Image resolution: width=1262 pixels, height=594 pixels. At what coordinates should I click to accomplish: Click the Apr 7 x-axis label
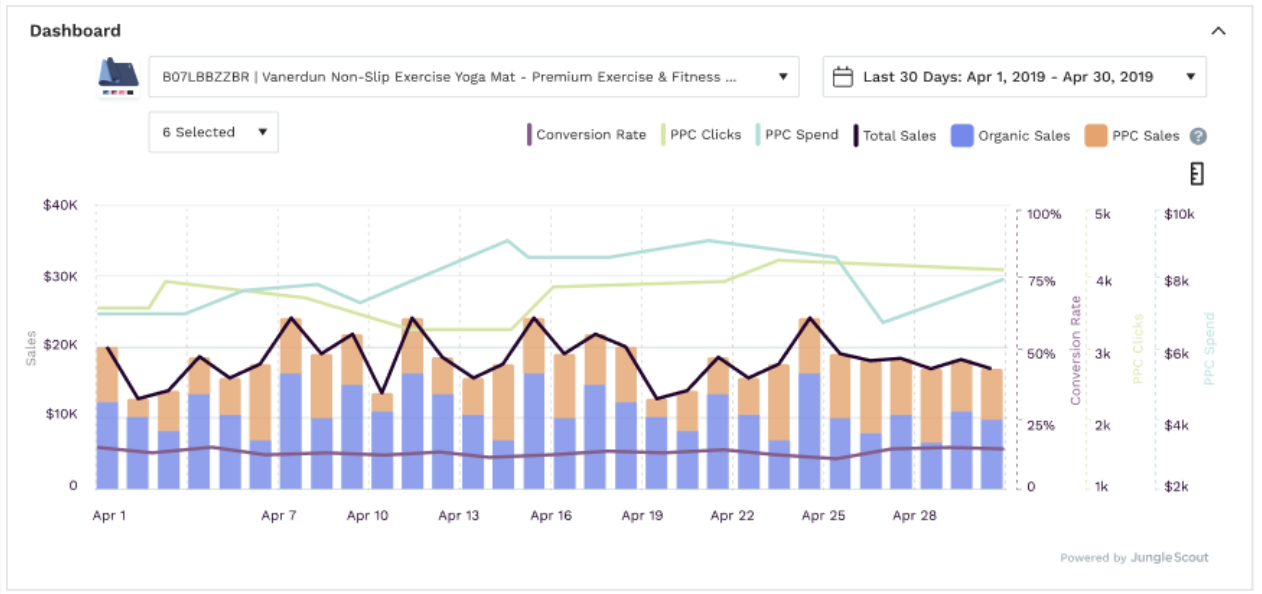tap(279, 516)
